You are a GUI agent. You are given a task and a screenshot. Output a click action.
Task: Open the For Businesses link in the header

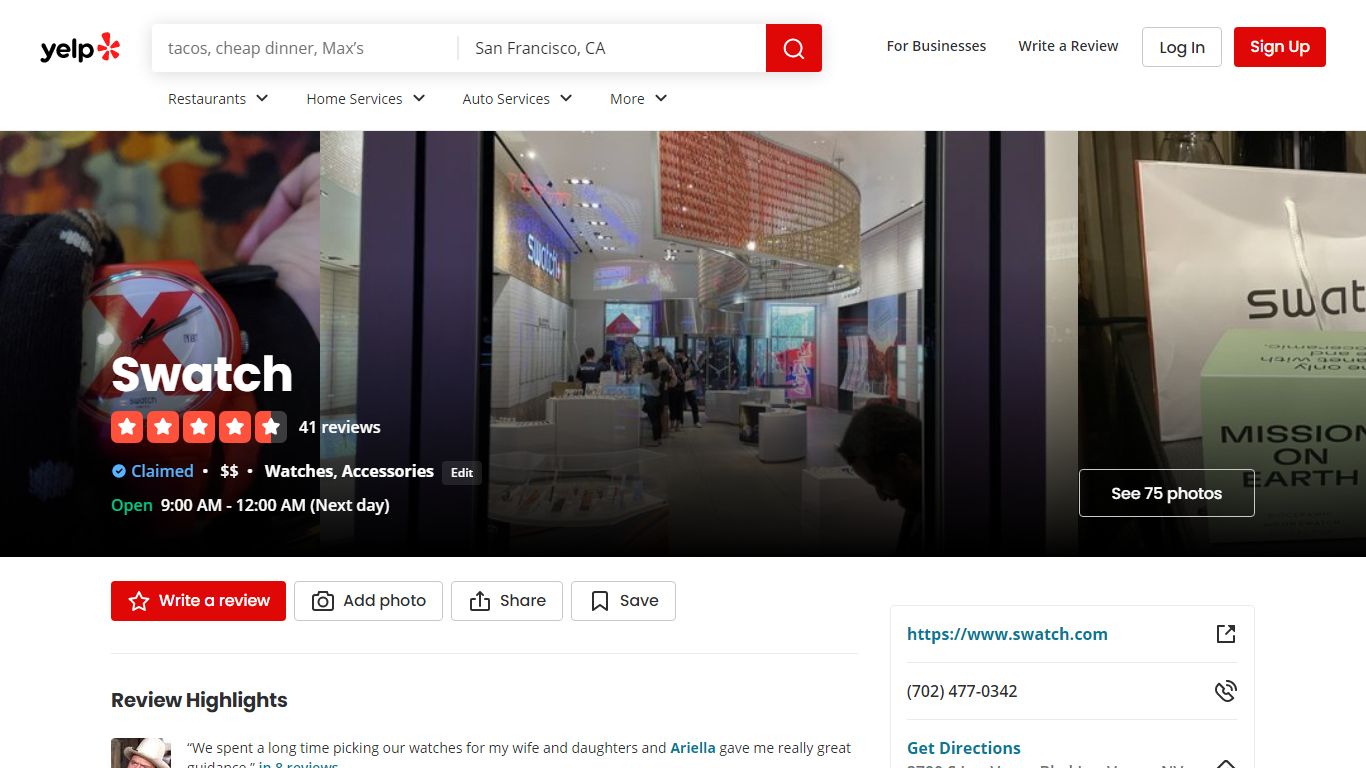pos(936,46)
